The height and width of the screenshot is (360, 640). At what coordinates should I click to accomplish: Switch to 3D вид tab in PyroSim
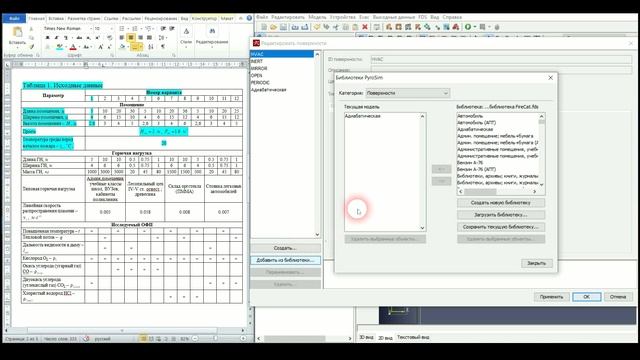(x=367, y=337)
